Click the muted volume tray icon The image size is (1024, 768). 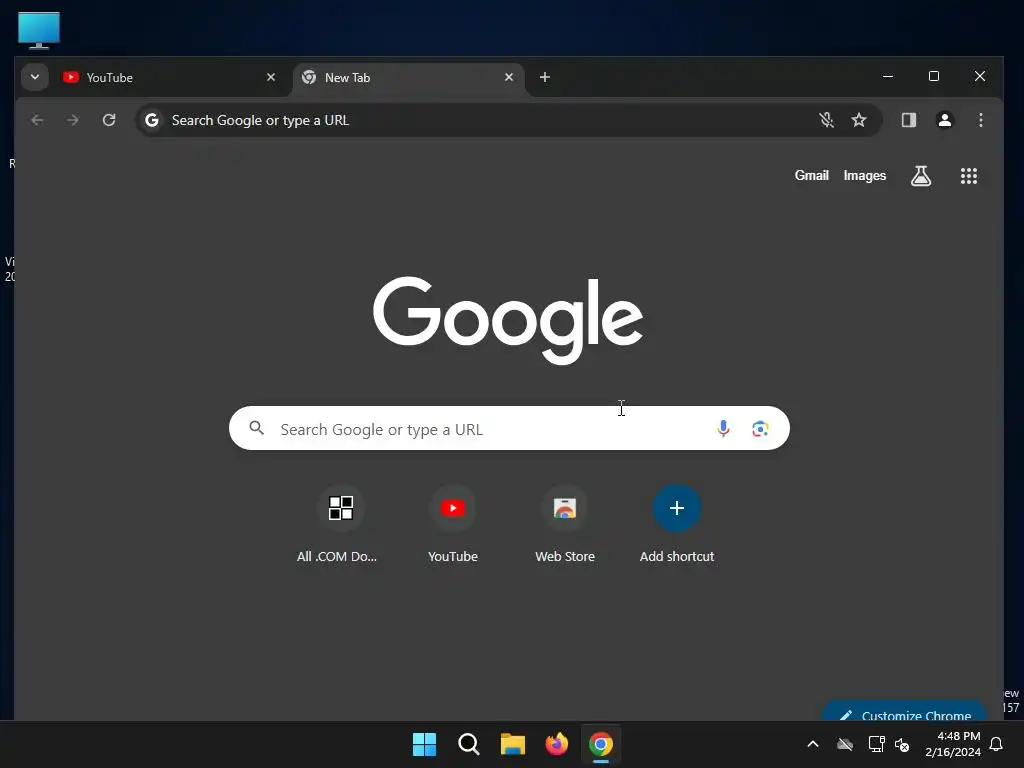coord(902,744)
